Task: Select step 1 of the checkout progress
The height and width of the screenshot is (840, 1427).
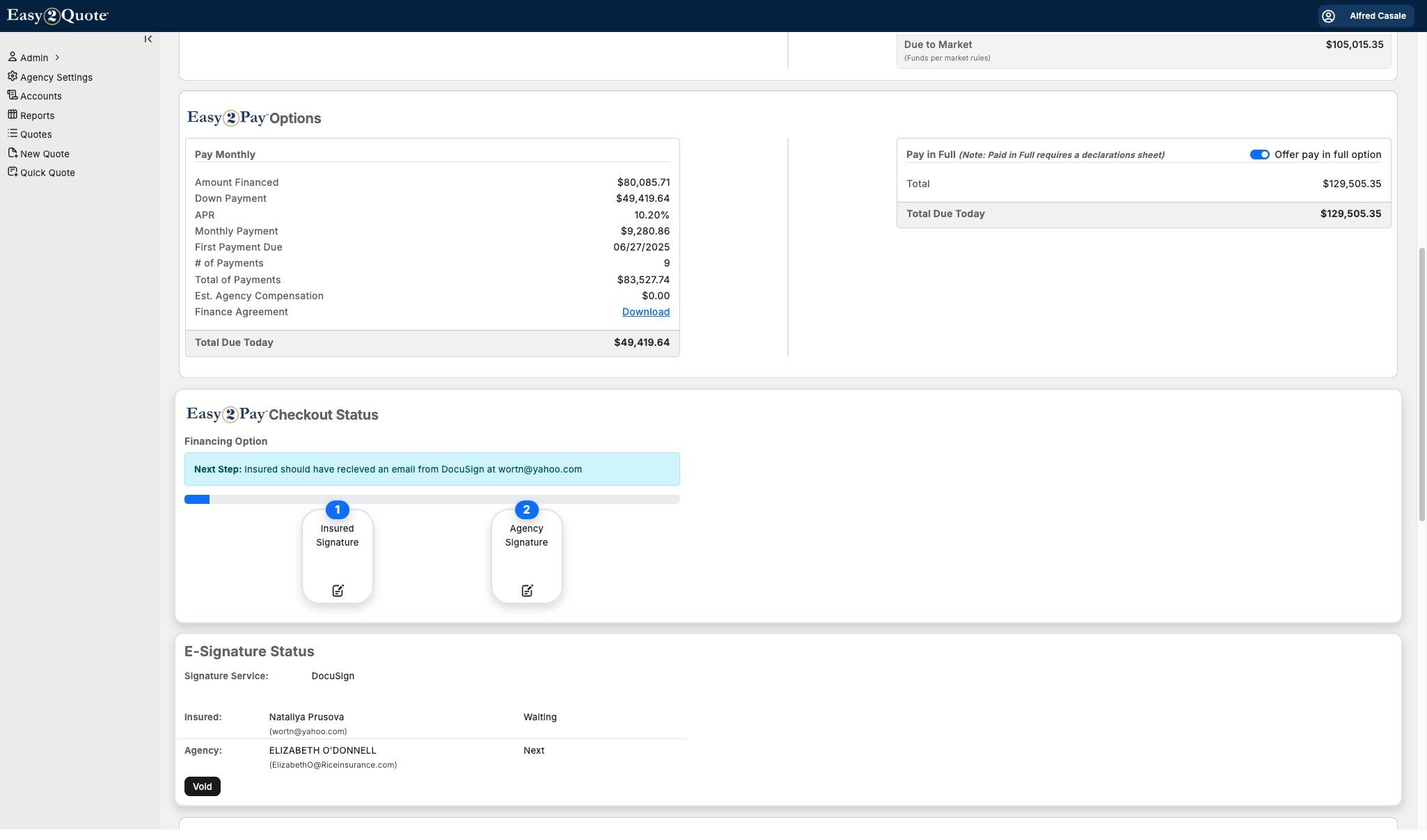Action: [337, 509]
